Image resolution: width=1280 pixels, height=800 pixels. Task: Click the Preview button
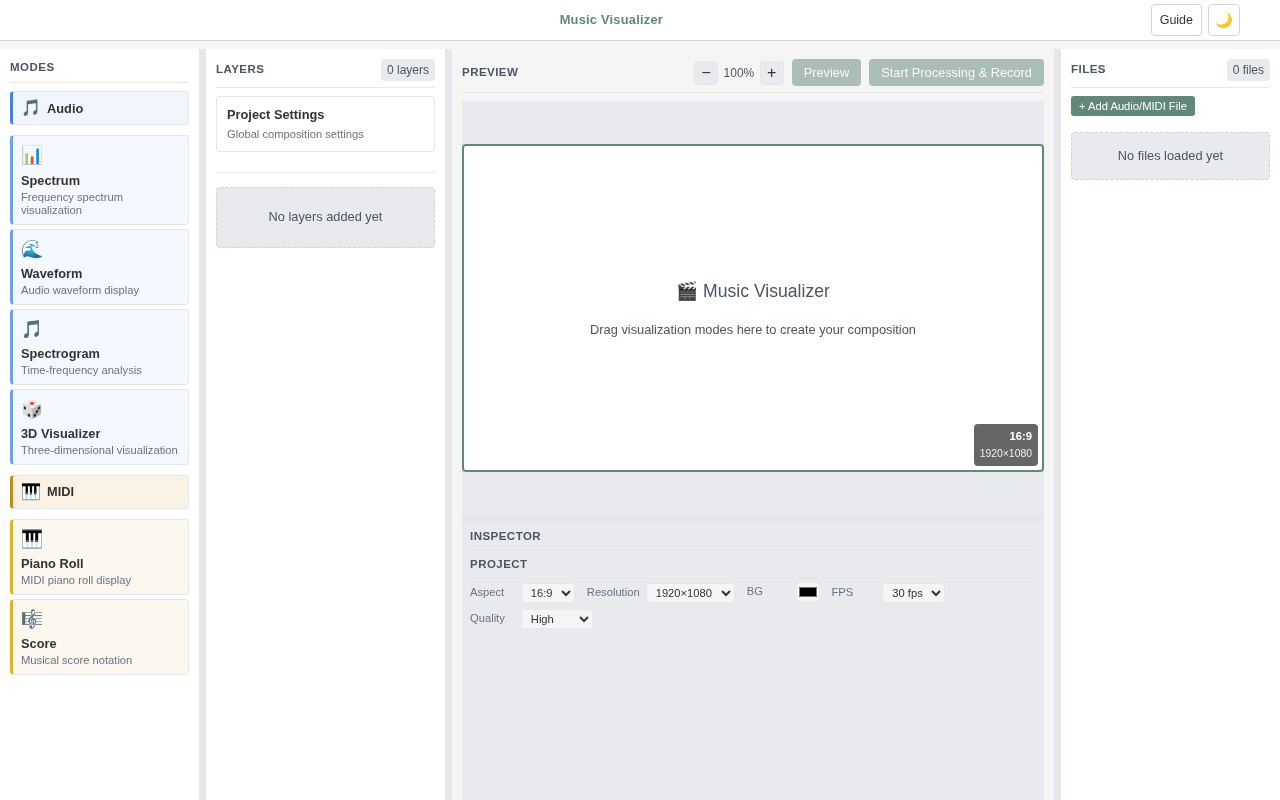pos(826,73)
